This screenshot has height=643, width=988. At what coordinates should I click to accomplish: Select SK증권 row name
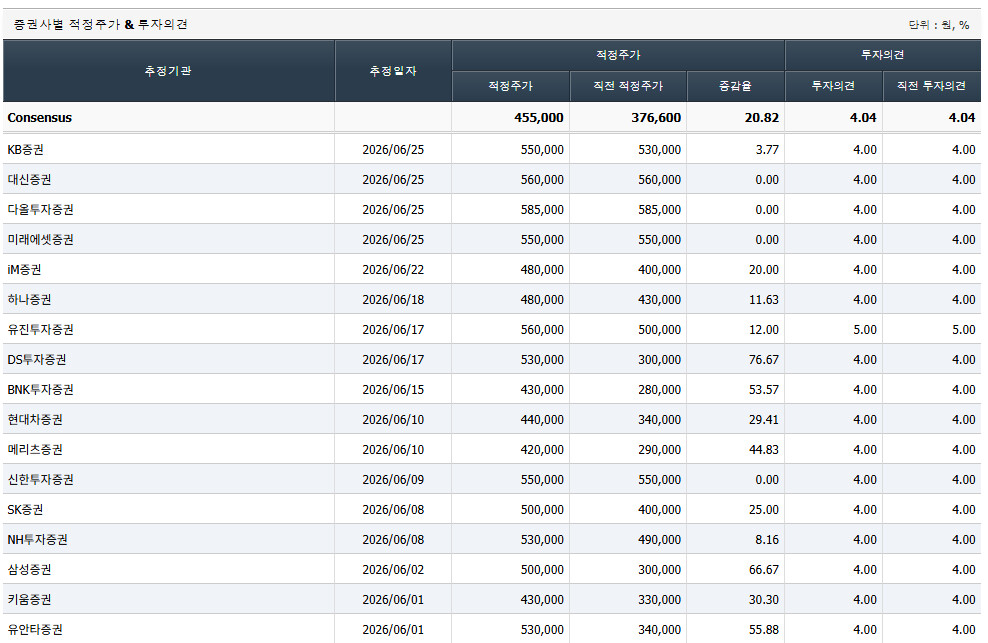point(26,509)
